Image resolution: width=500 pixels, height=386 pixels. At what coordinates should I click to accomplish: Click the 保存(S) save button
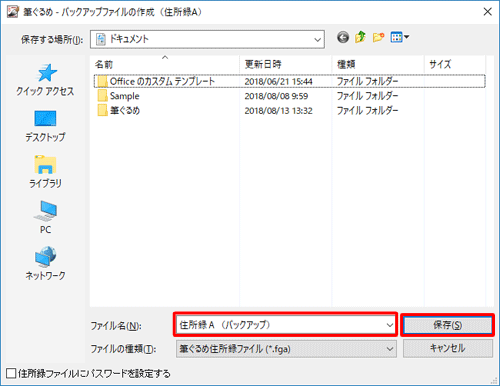coord(447,325)
